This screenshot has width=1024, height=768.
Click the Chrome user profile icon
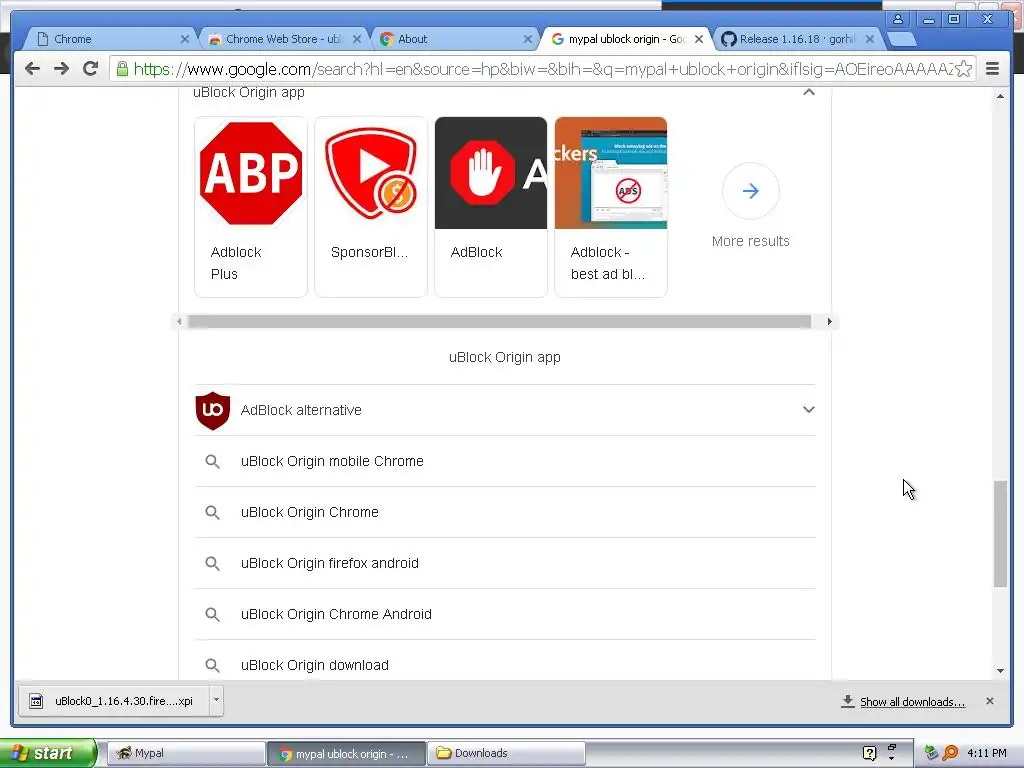(x=898, y=19)
